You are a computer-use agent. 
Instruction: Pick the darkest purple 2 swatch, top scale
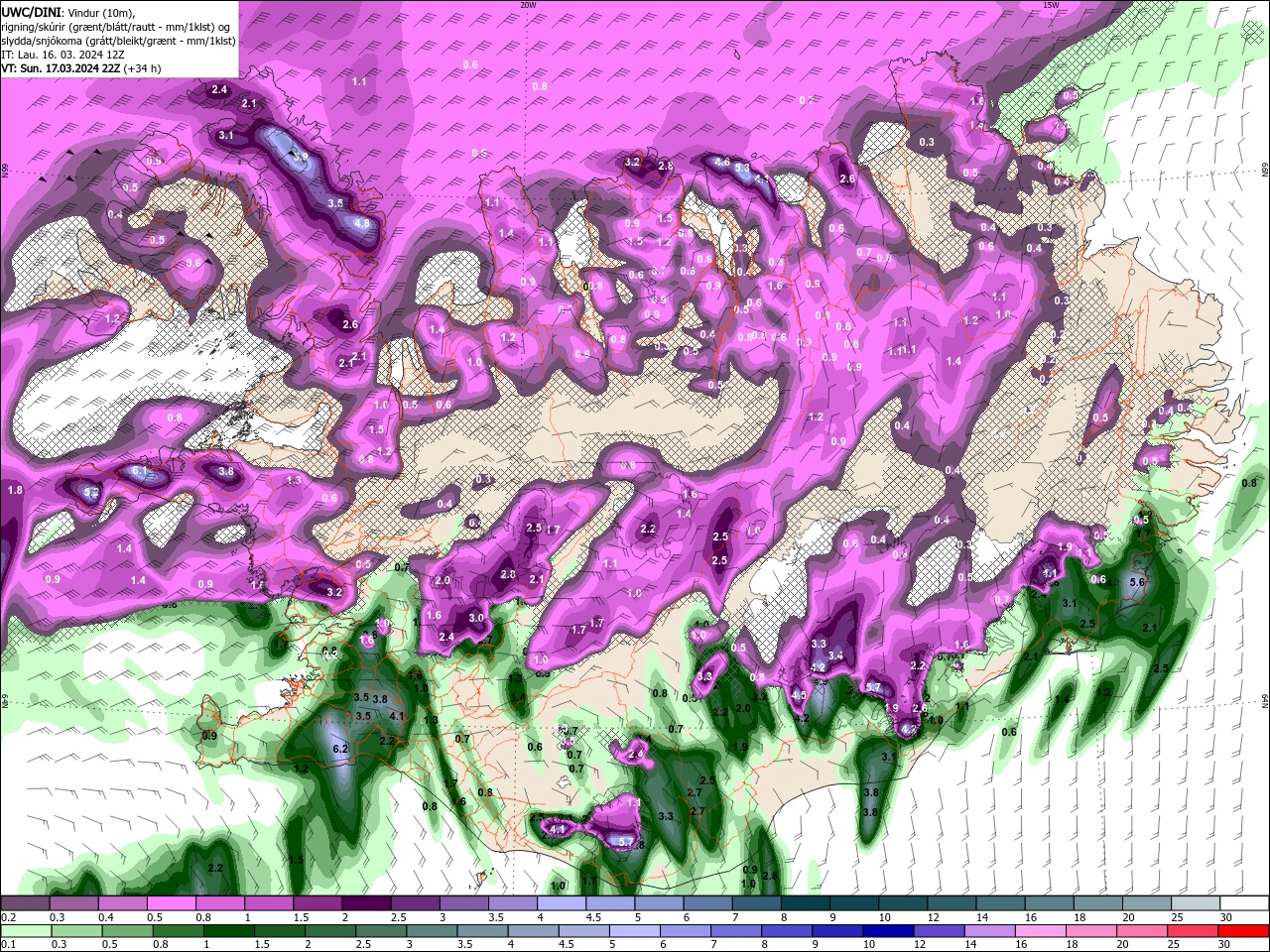tap(365, 903)
